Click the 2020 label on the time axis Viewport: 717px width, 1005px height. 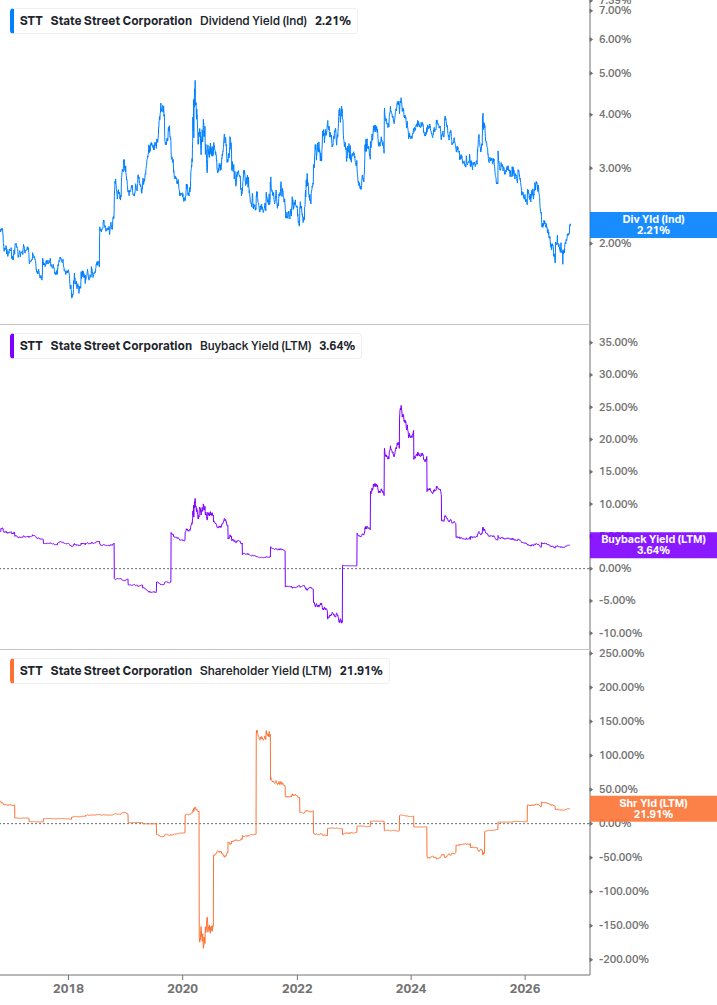click(183, 989)
